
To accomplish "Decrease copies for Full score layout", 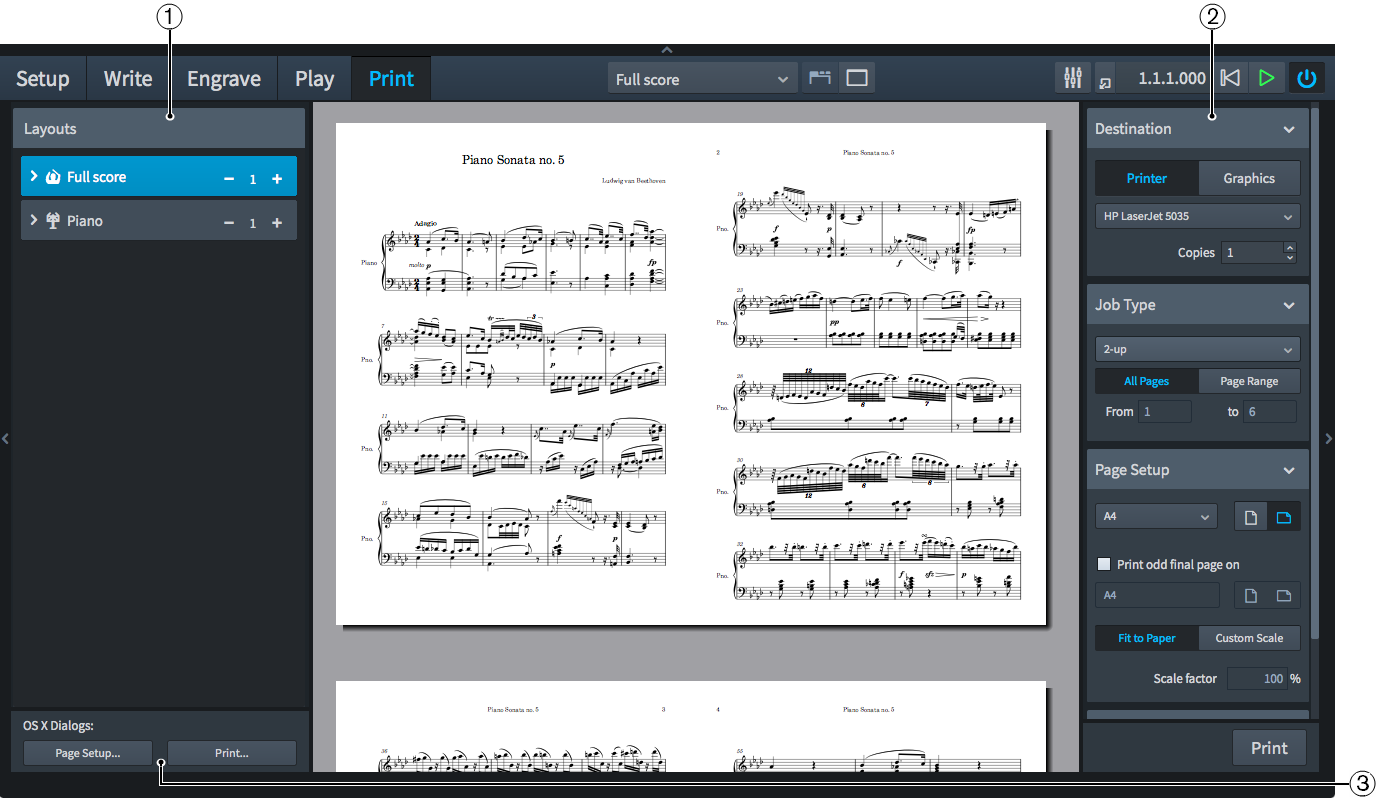I will 229,178.
